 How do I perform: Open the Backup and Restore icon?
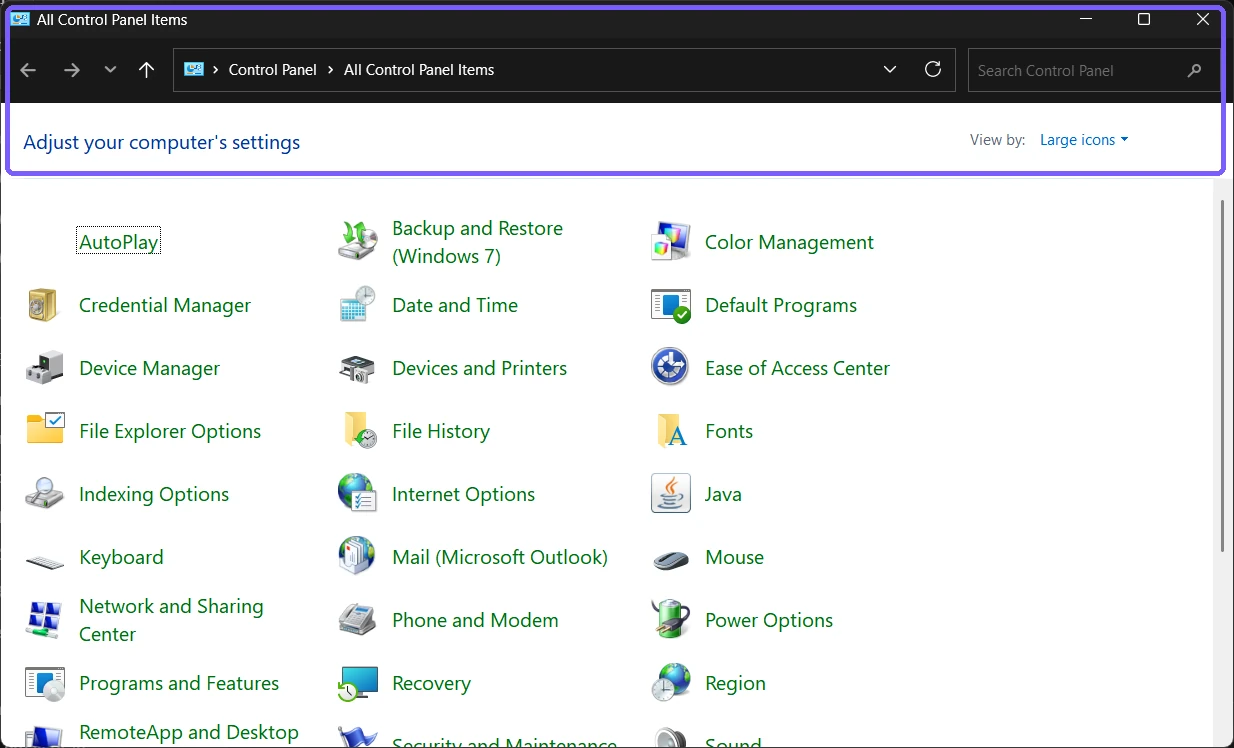coord(357,242)
